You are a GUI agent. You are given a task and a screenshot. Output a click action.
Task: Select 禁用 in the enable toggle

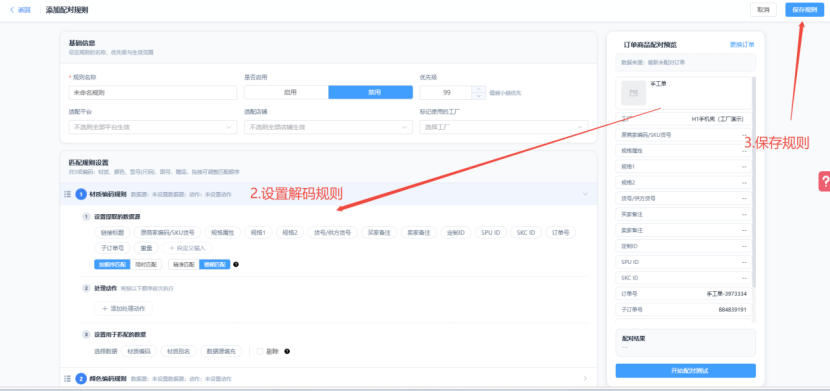point(371,92)
